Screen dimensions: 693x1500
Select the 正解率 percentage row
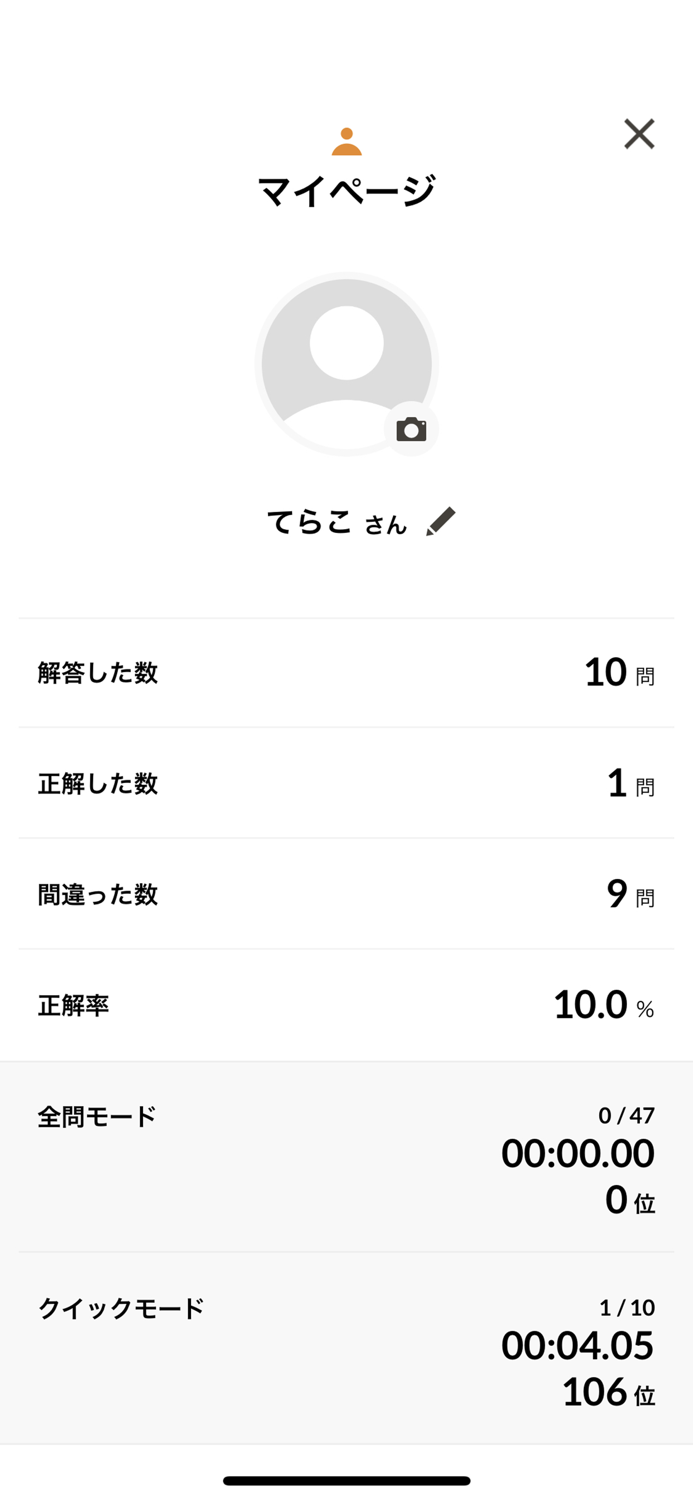point(347,1005)
